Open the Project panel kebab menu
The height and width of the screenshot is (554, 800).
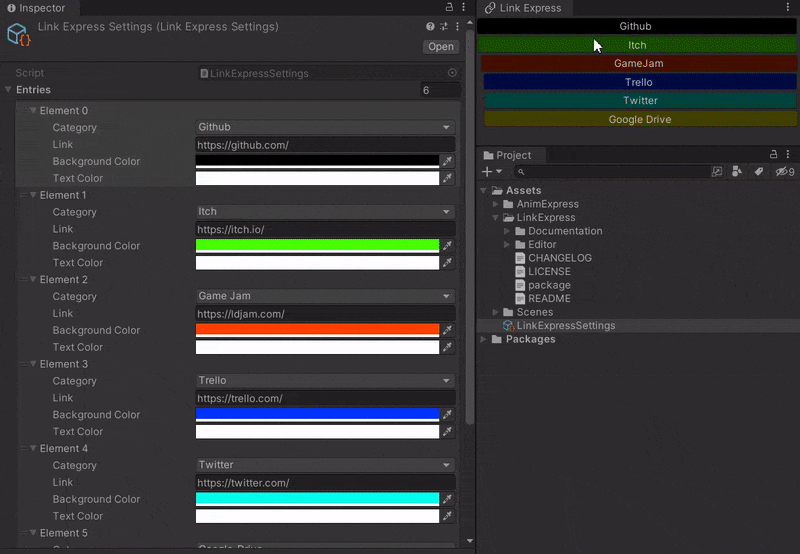coord(788,154)
